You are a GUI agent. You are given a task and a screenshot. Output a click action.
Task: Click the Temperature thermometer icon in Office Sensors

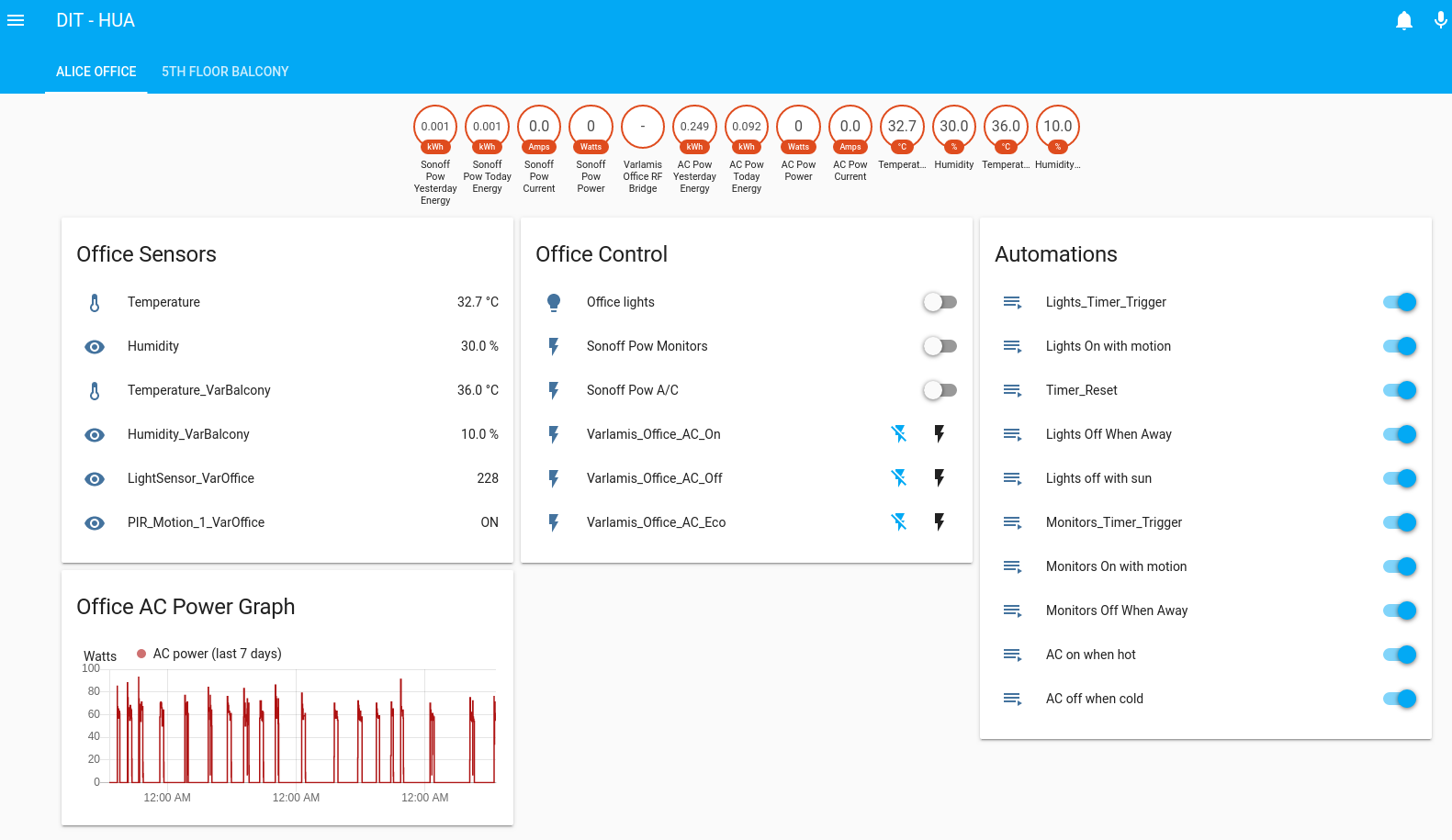click(95, 303)
